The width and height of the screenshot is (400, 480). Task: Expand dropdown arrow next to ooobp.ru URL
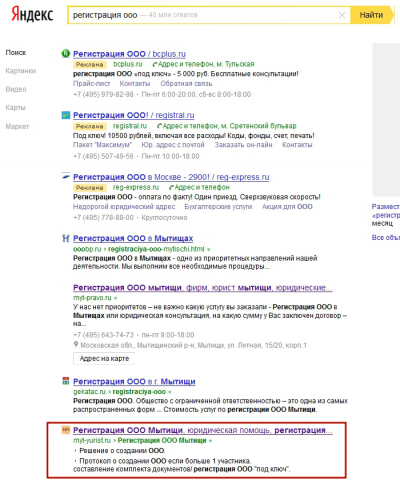pos(209,249)
